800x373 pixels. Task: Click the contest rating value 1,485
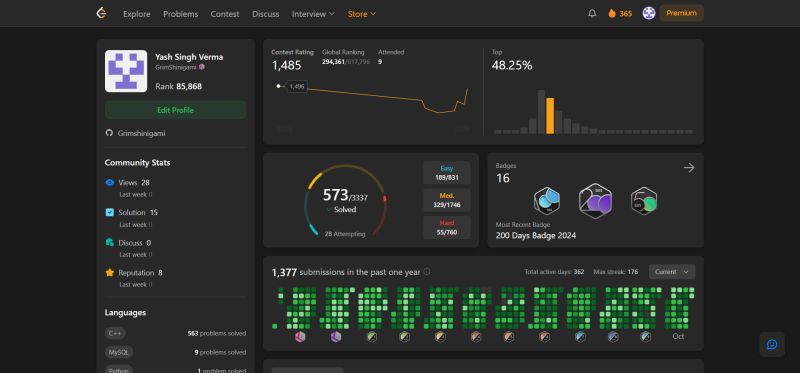coord(286,65)
